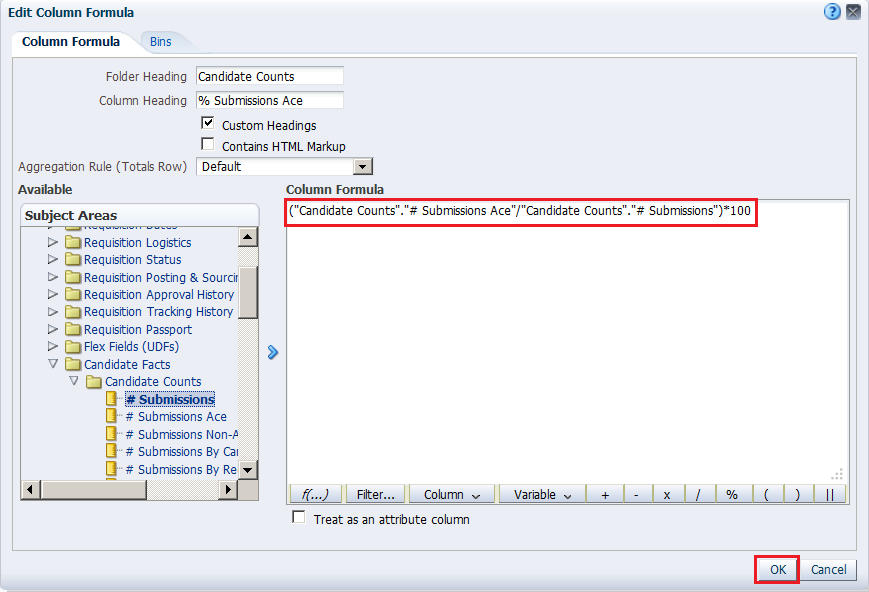Screen dimensions: 869x592
Task: Expand Requisition Tracking History folder
Action: pos(53,312)
